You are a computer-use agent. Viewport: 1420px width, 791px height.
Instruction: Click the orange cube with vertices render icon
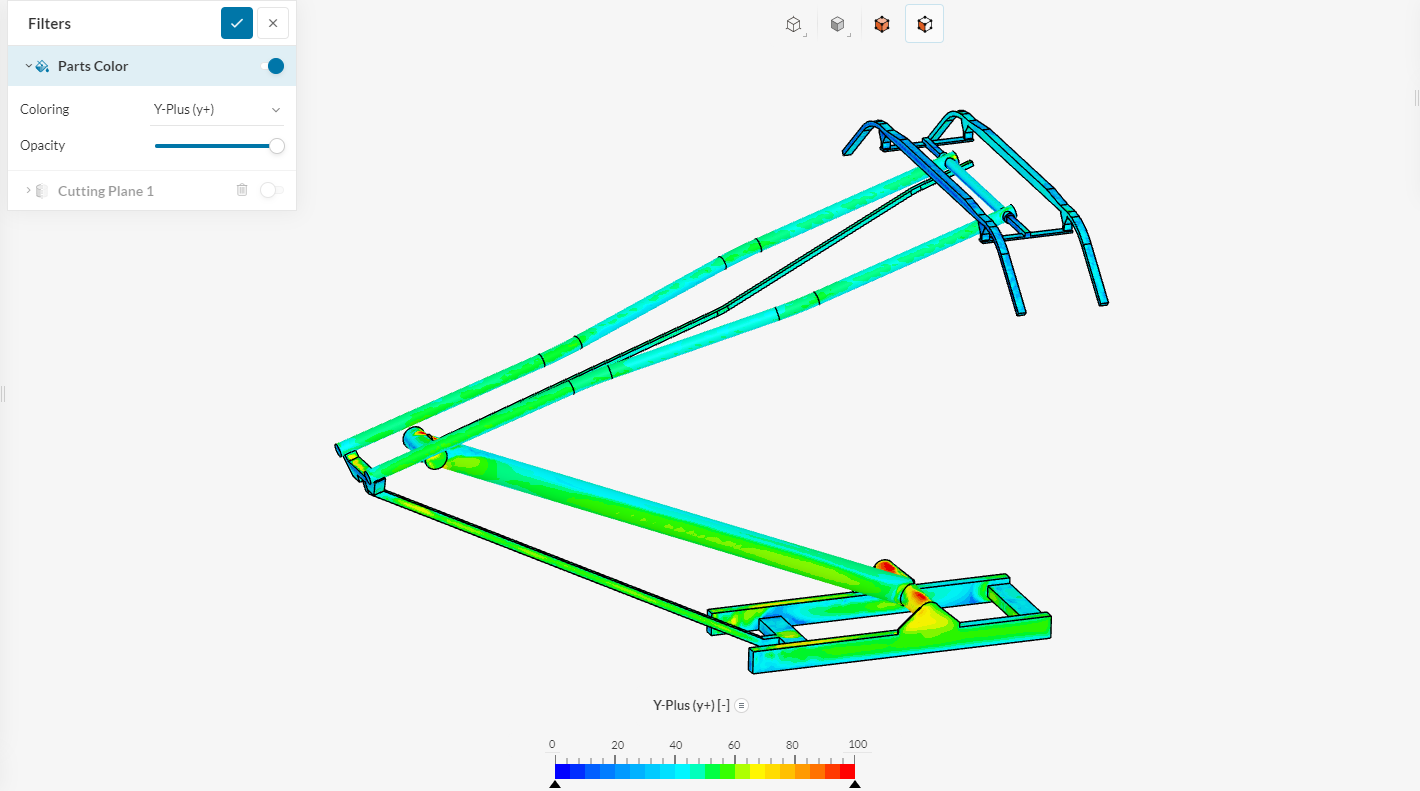881,23
